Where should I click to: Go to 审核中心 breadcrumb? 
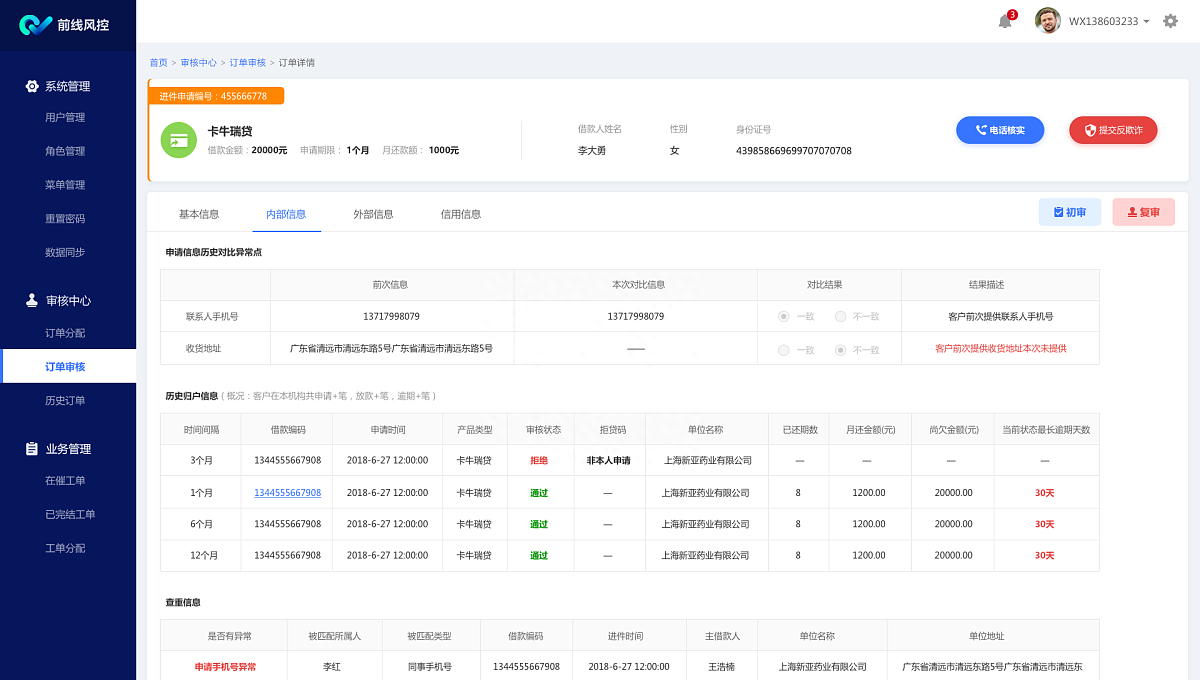click(199, 63)
